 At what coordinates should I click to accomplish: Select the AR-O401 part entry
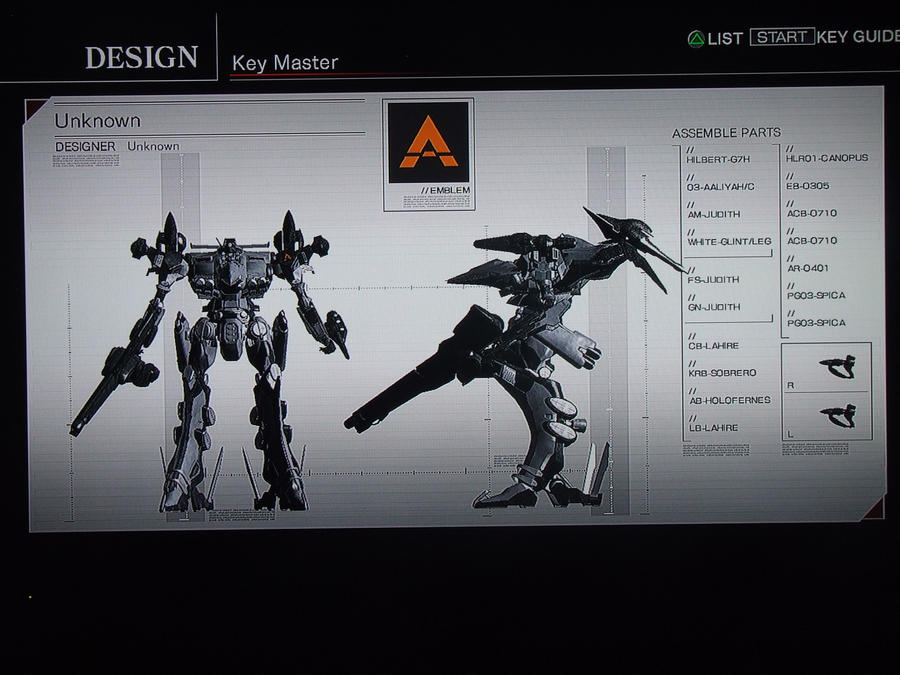(x=808, y=268)
